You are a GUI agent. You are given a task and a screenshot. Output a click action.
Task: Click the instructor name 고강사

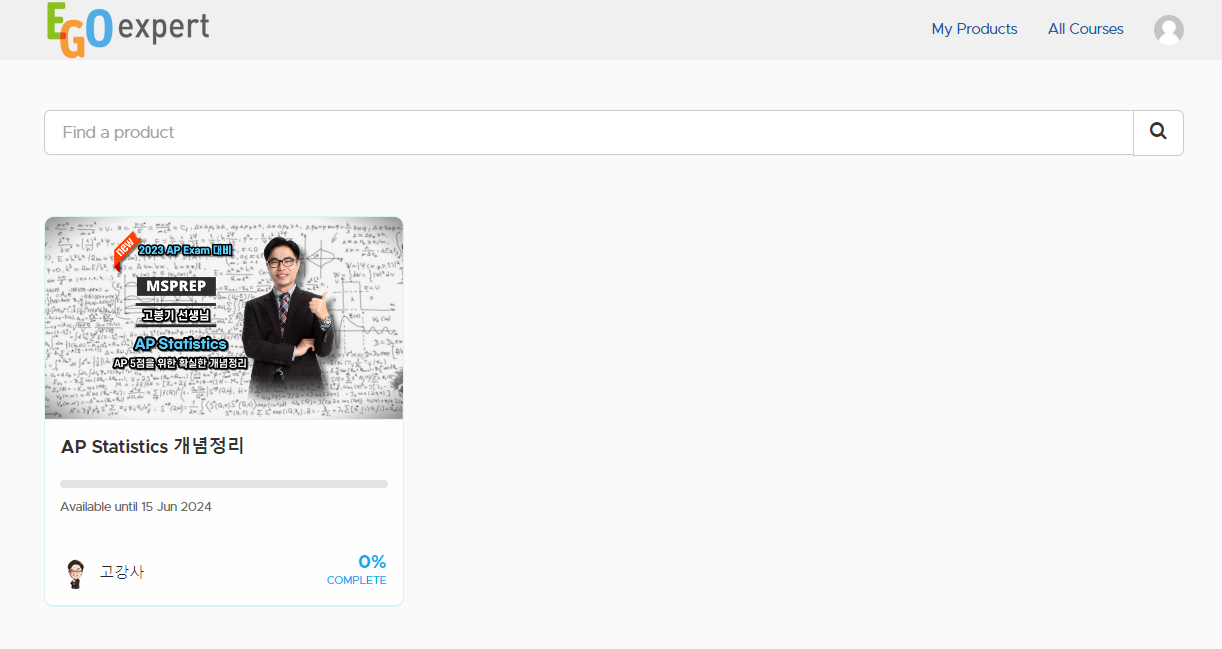122,573
